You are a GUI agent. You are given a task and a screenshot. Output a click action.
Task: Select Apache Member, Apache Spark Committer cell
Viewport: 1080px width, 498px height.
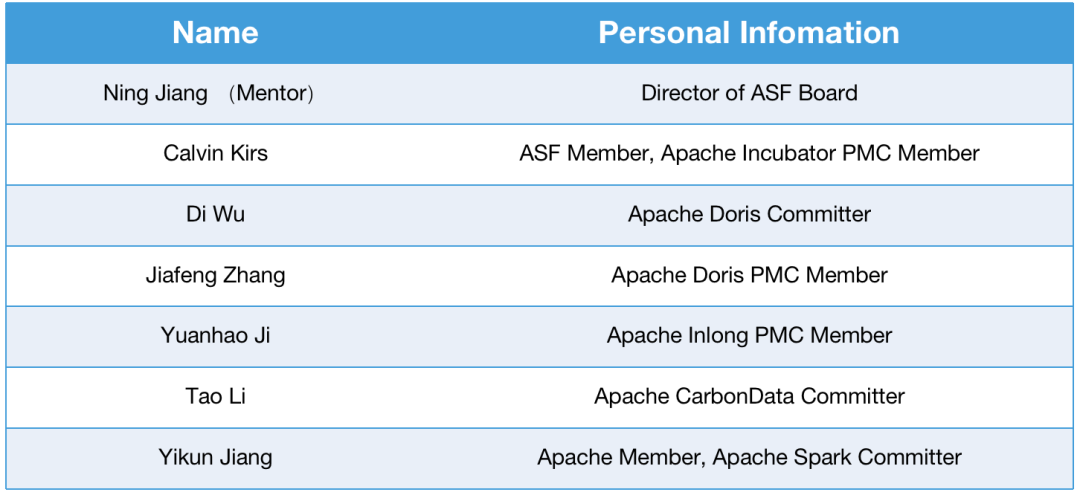[749, 457]
